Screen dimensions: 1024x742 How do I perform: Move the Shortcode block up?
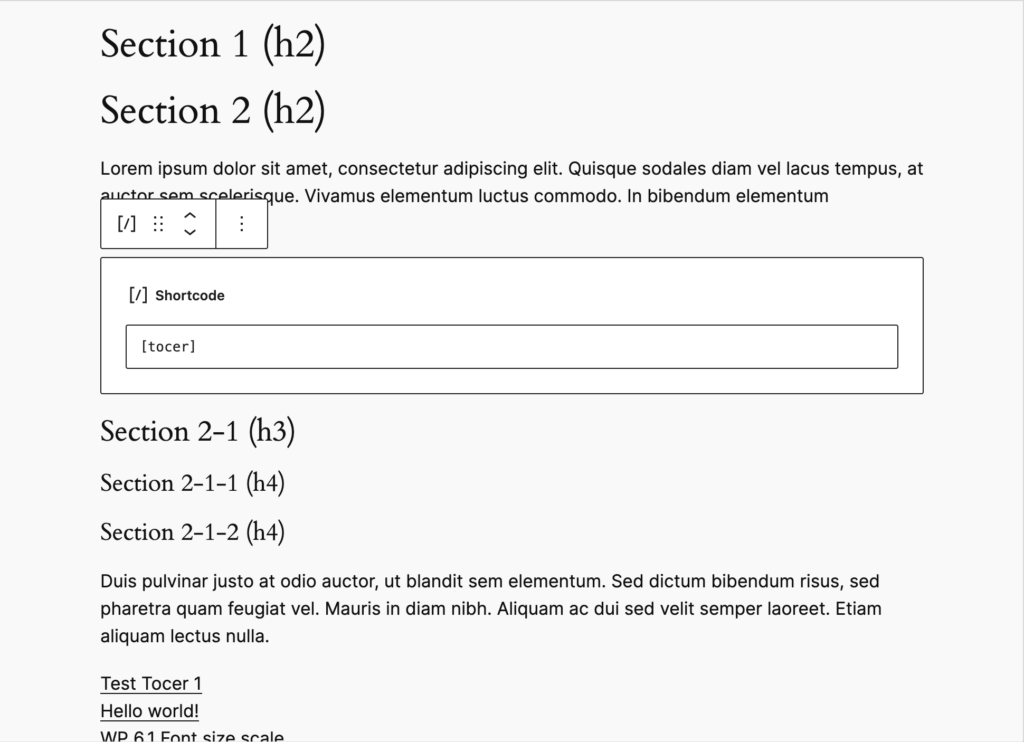pyautogui.click(x=190, y=216)
